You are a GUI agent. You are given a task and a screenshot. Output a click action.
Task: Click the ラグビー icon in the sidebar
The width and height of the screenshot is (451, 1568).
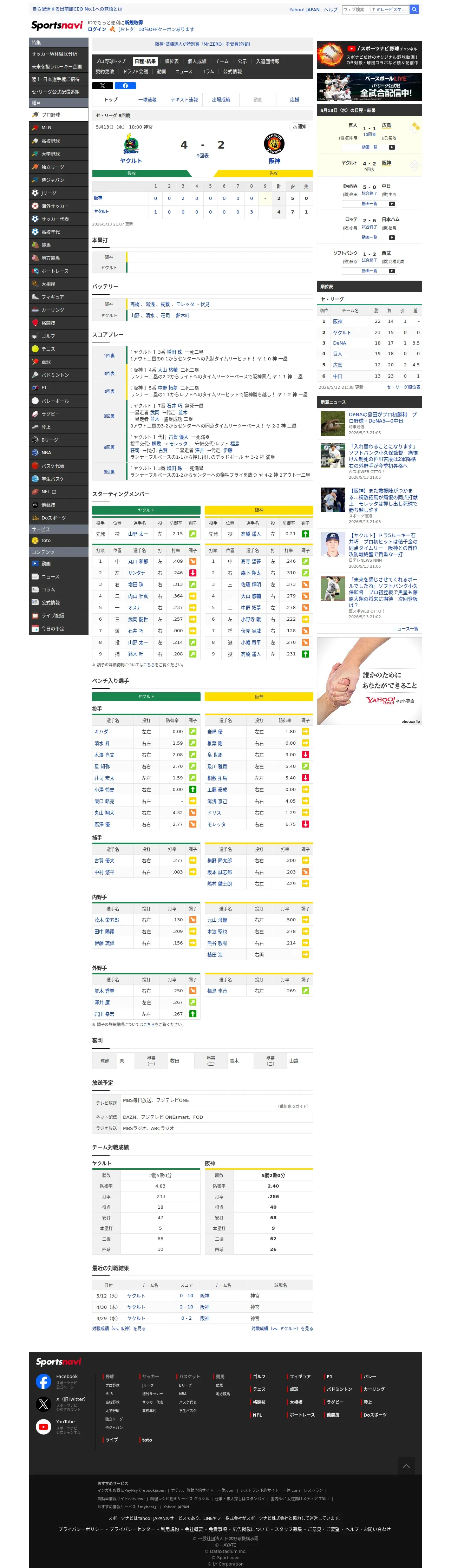tap(35, 414)
